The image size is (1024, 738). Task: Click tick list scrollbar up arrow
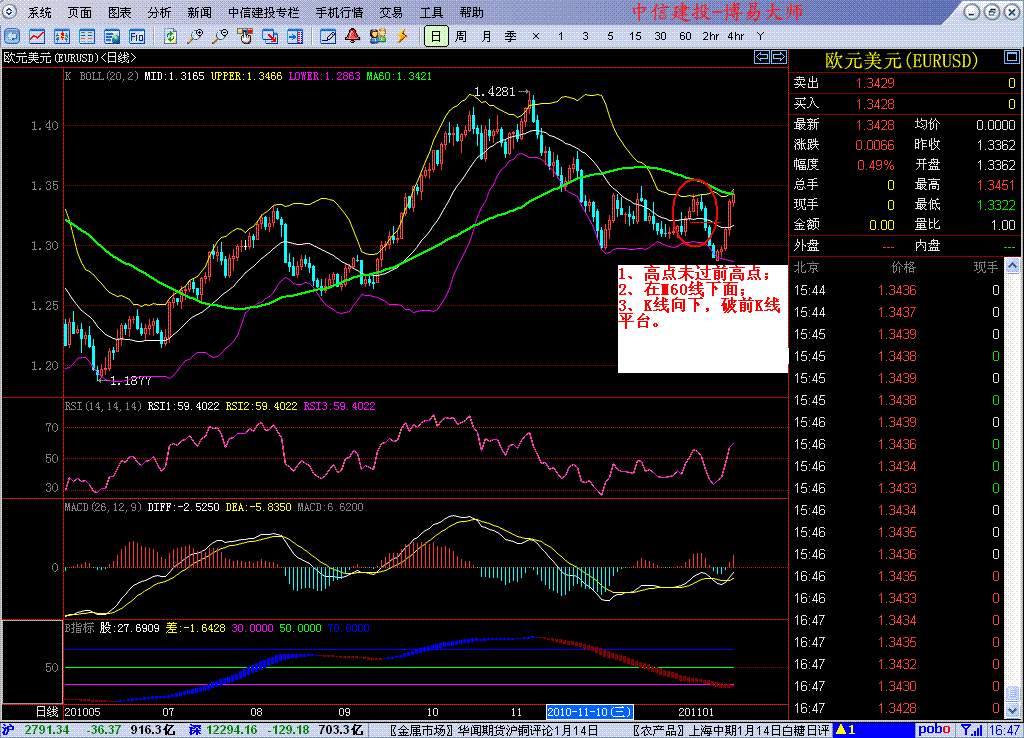coord(1012,266)
